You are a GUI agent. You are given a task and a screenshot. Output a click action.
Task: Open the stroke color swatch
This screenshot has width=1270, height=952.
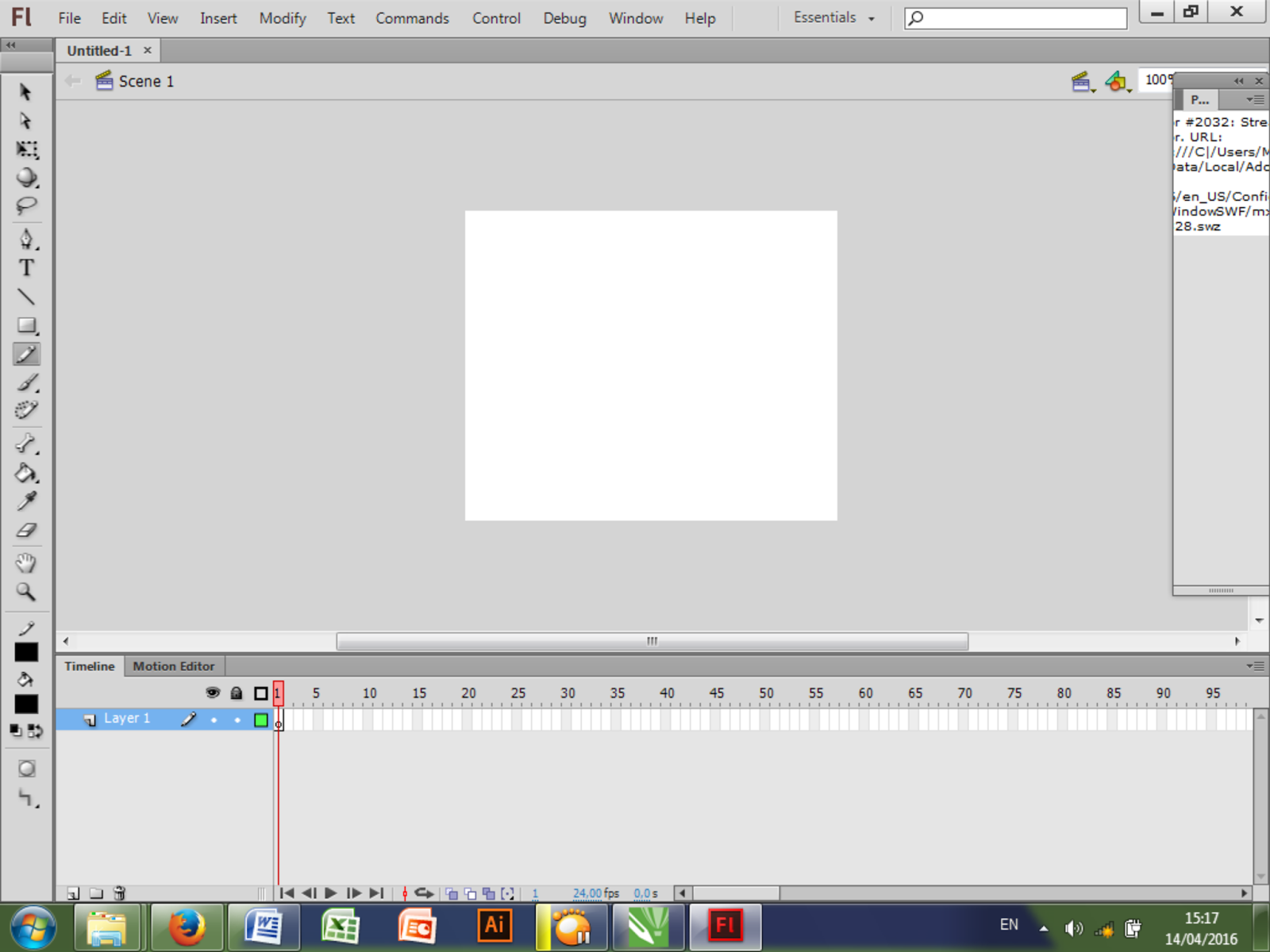click(28, 651)
